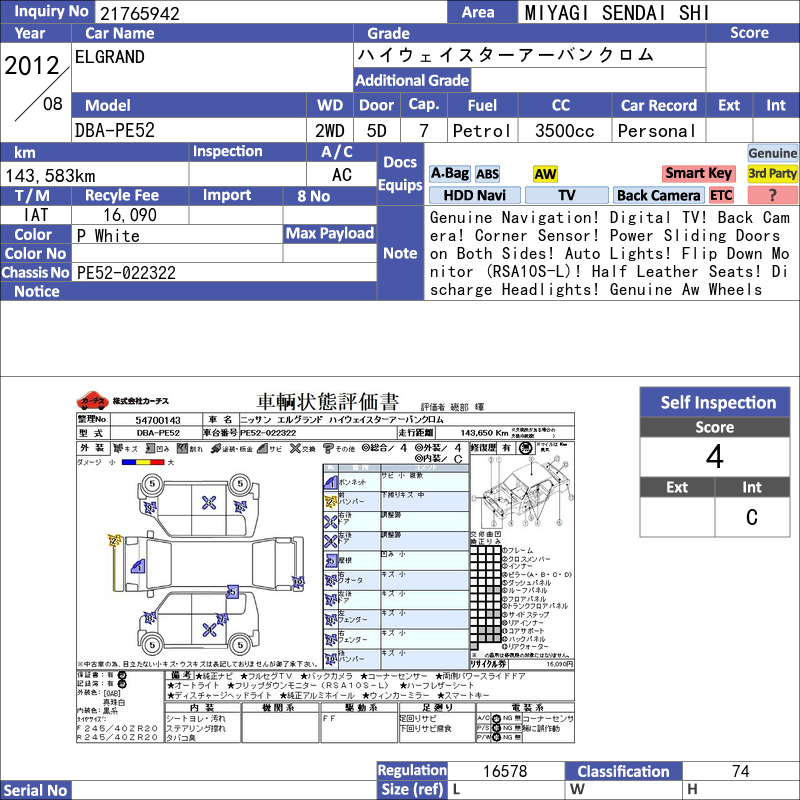Viewport: 800px width, 800px height.
Task: Select the area text MIYAGI SENDAI SHI
Action: [617, 13]
